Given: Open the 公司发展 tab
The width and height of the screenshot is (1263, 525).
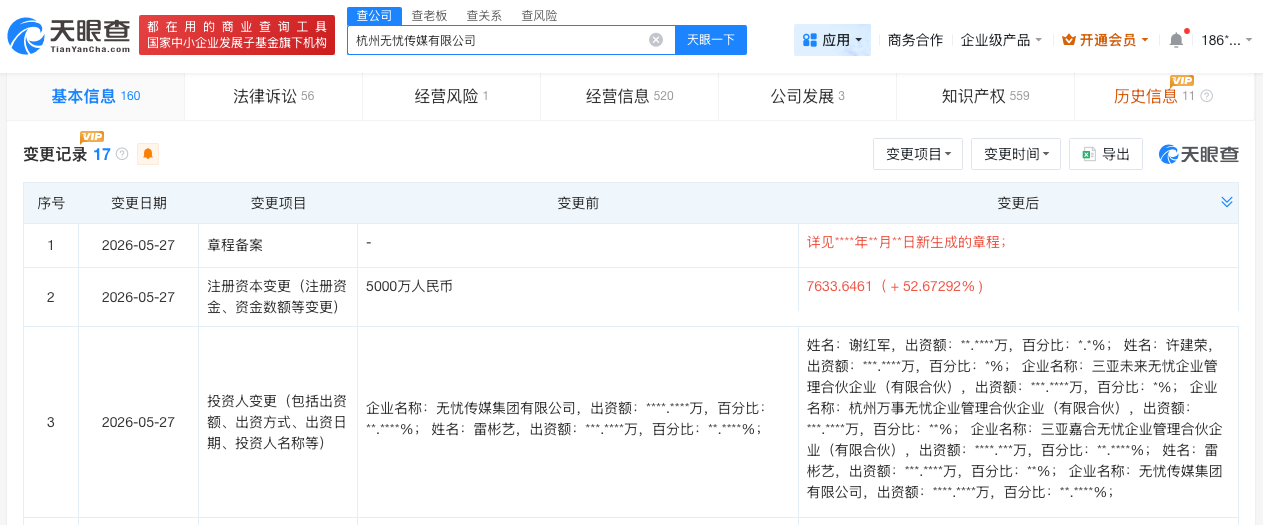Looking at the screenshot, I should 807,96.
